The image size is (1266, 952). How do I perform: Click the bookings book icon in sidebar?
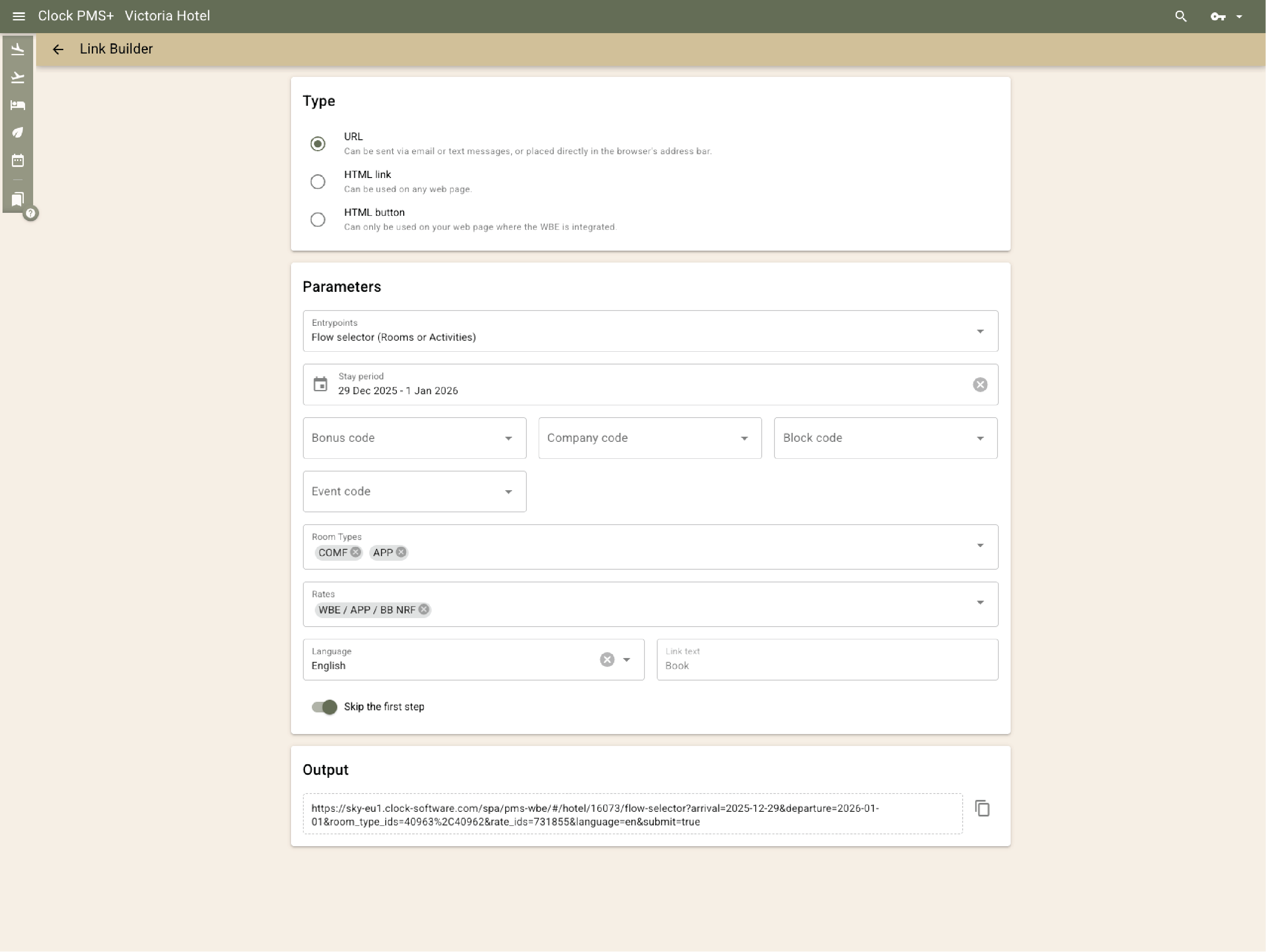[x=17, y=200]
